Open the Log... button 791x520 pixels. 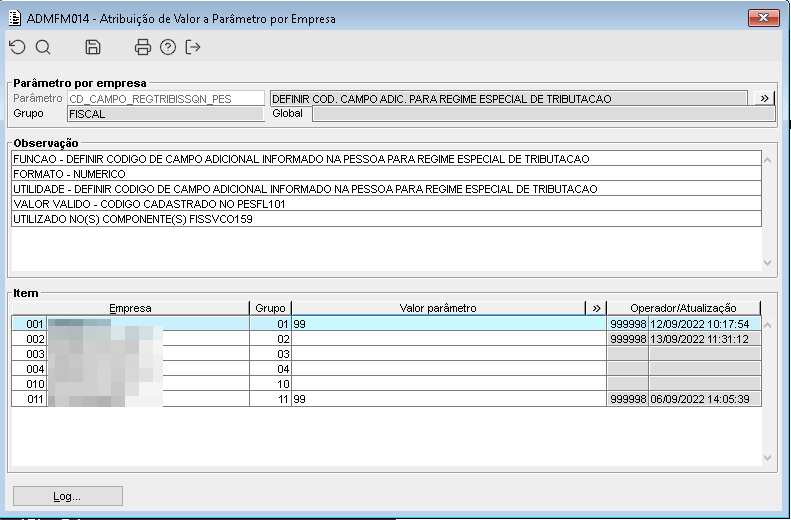point(68,496)
